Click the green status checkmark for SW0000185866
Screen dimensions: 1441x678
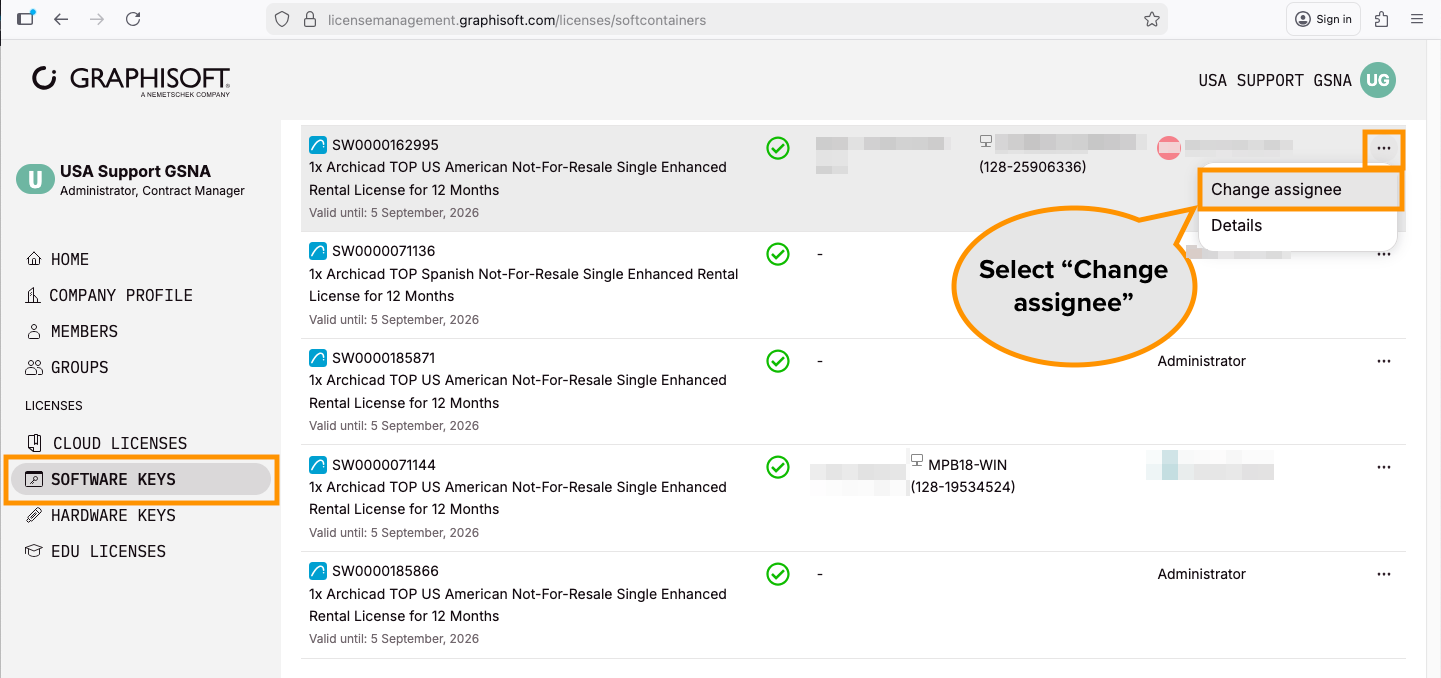point(778,574)
